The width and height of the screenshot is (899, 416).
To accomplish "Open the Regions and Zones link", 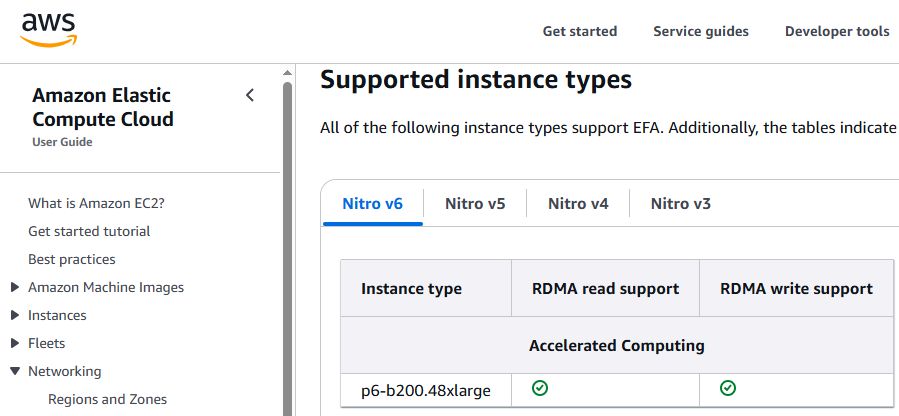I will coord(107,399).
